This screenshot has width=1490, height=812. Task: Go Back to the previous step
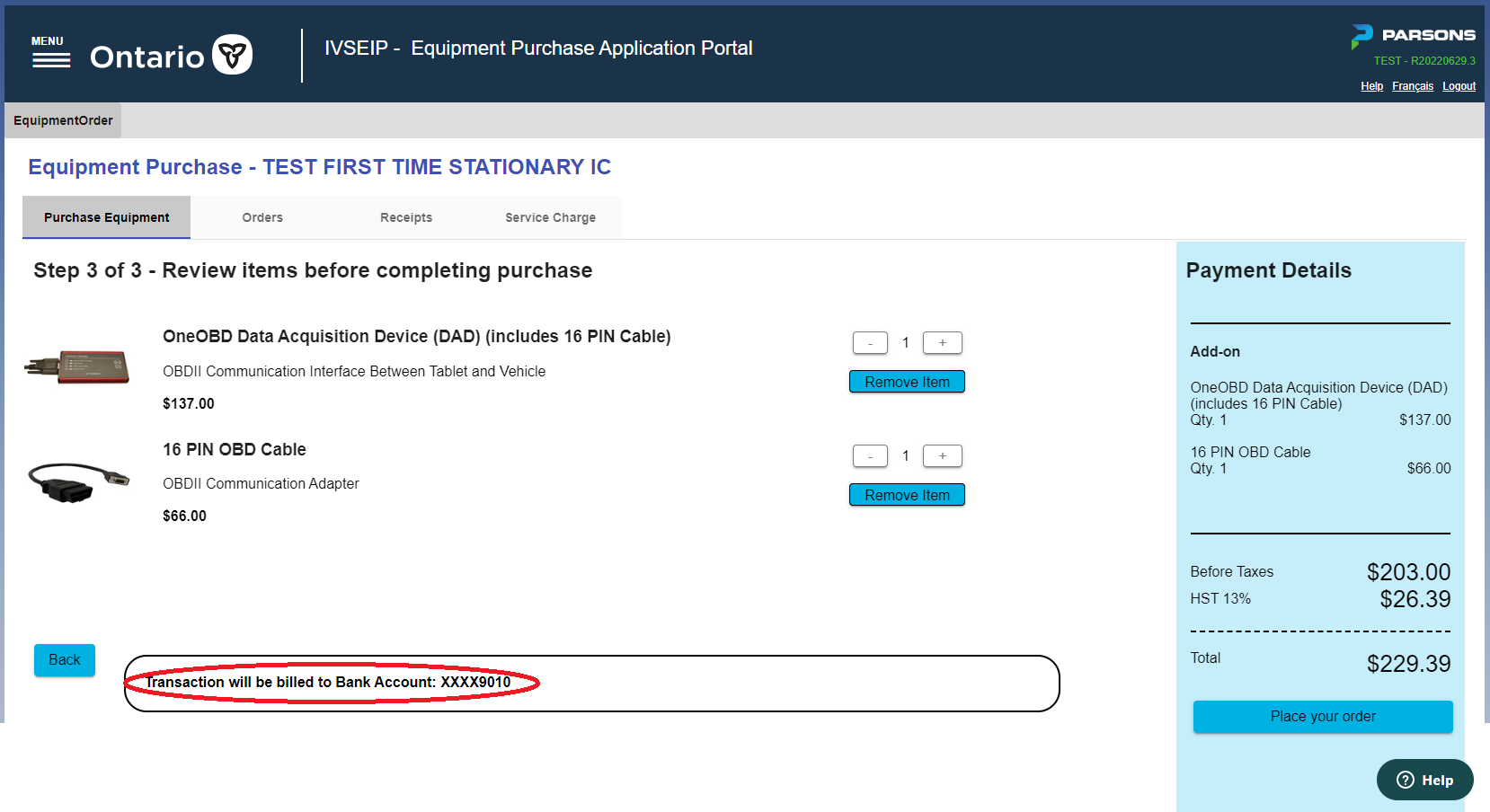point(65,660)
